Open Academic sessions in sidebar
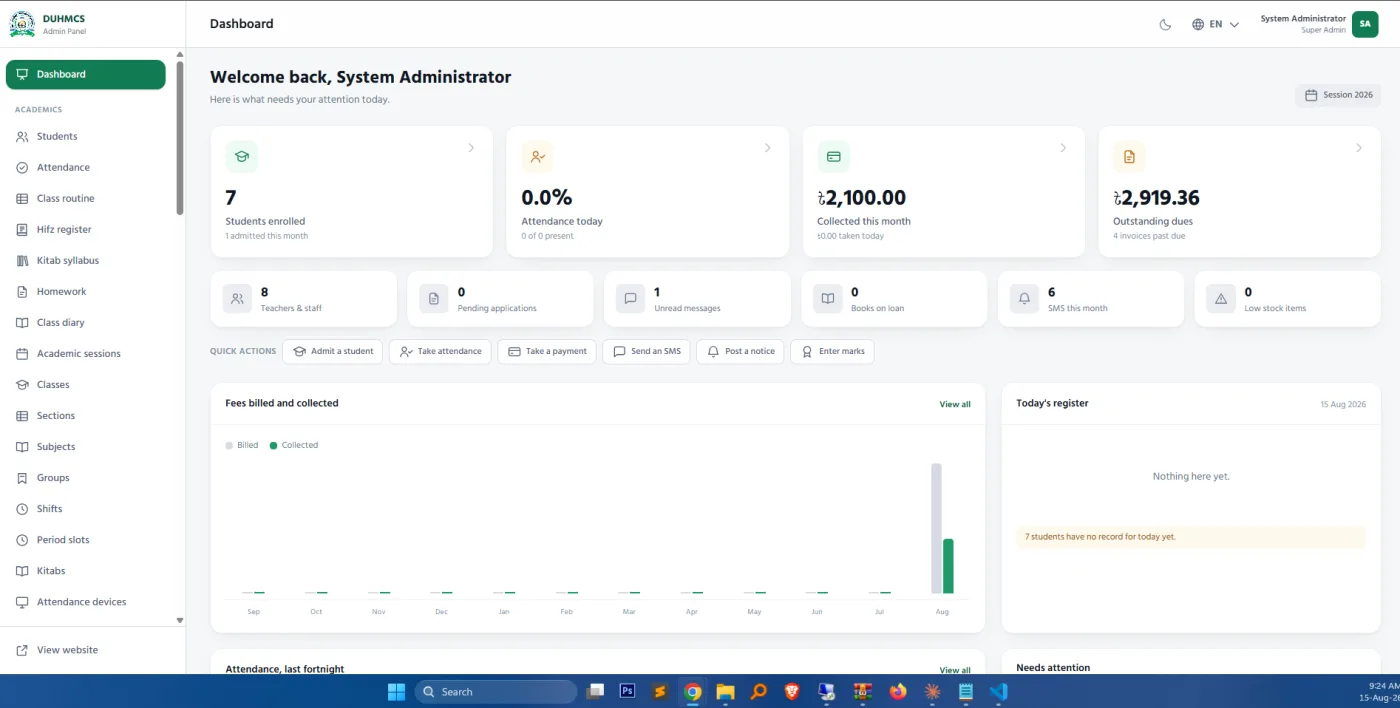Viewport: 1400px width, 708px height. pos(85,353)
